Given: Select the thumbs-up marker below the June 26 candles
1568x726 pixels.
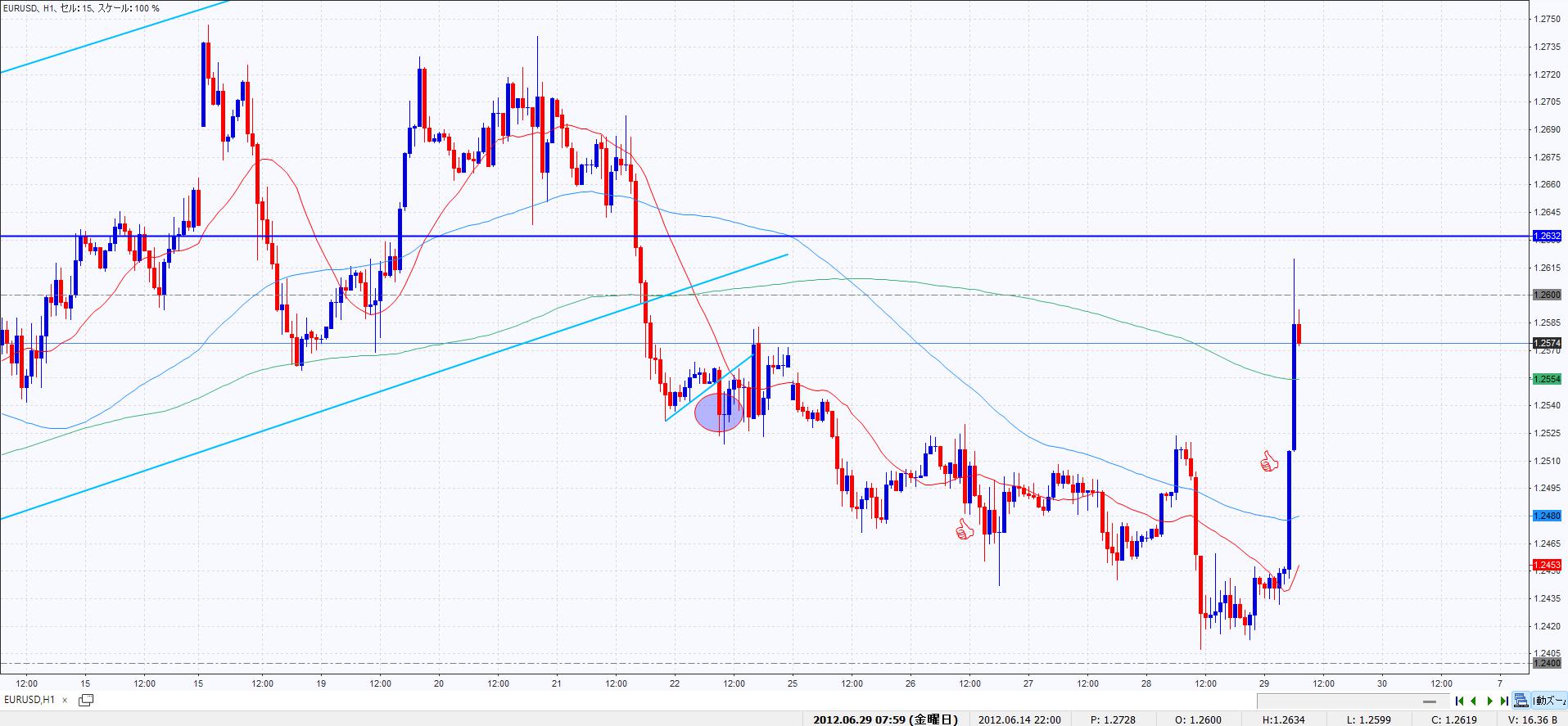Looking at the screenshot, I should [963, 530].
